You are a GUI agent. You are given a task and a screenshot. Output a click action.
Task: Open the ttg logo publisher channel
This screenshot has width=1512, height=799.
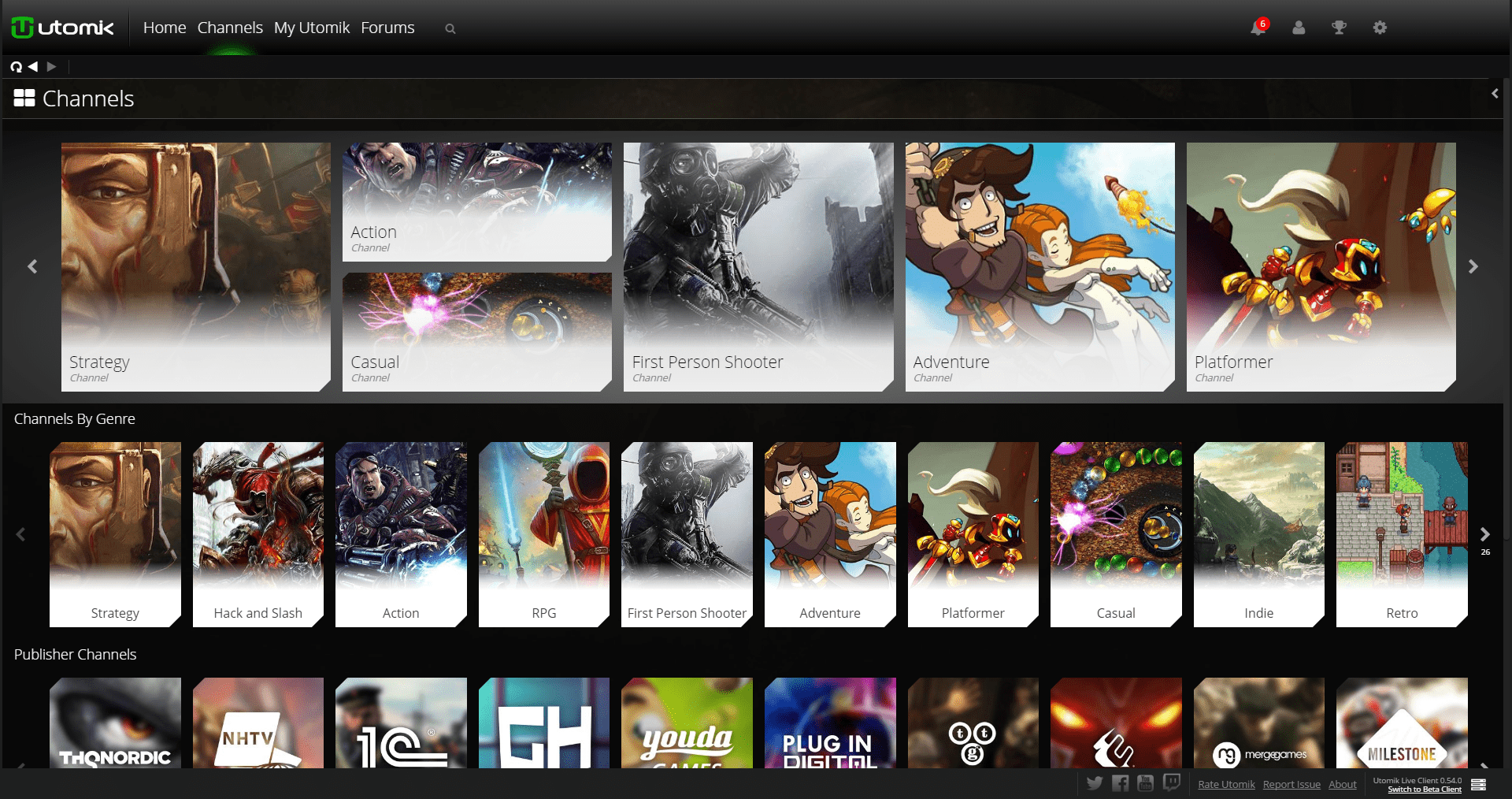973,723
